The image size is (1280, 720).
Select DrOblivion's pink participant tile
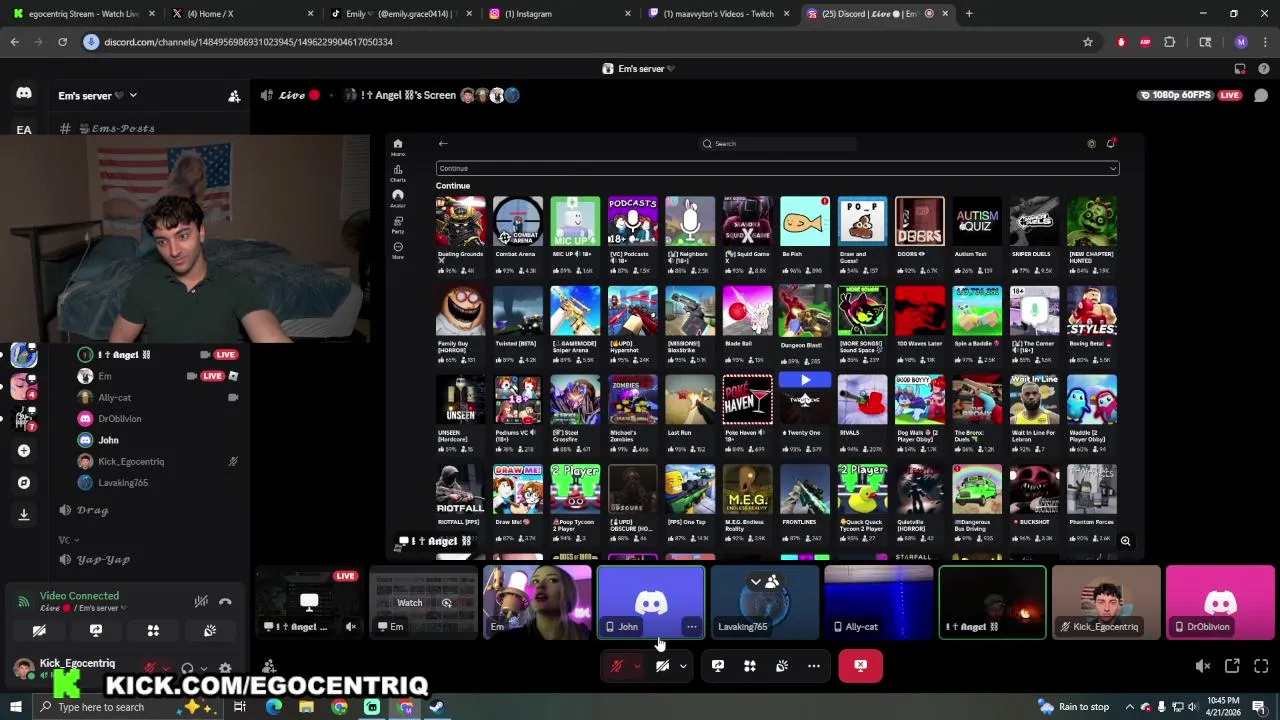(1220, 602)
